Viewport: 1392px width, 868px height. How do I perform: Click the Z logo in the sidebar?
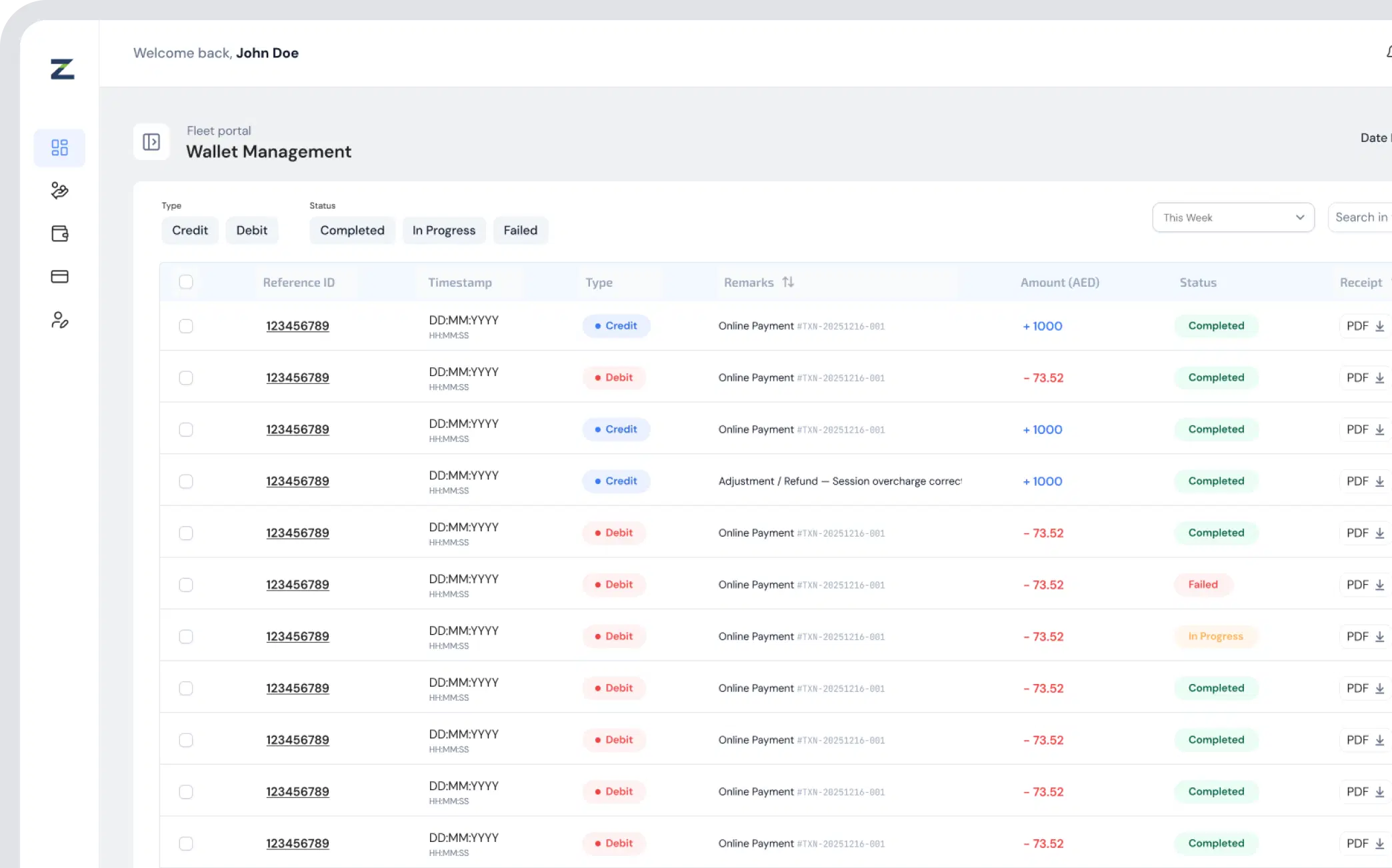point(62,69)
